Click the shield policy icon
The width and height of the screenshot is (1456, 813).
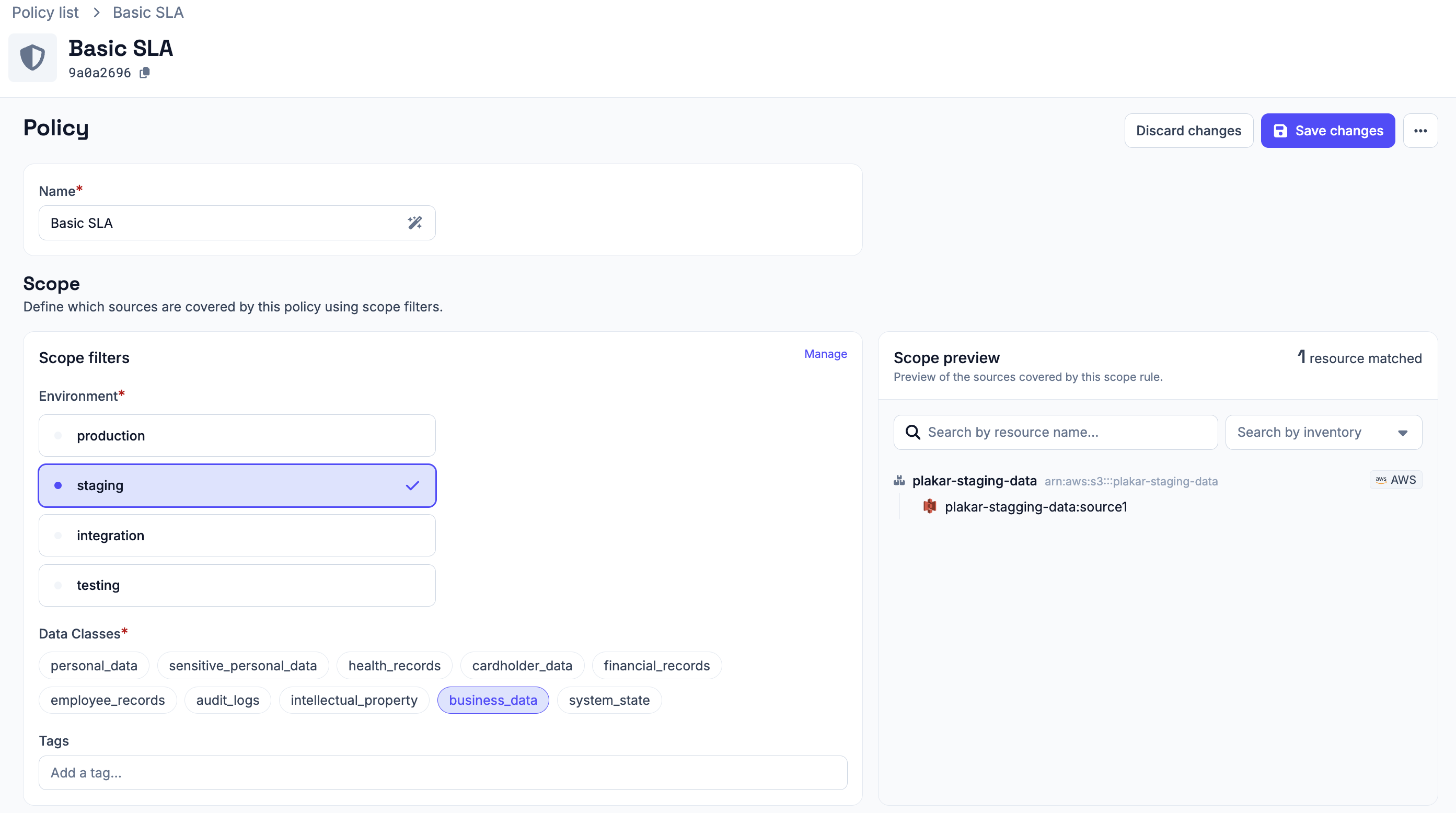(x=32, y=57)
